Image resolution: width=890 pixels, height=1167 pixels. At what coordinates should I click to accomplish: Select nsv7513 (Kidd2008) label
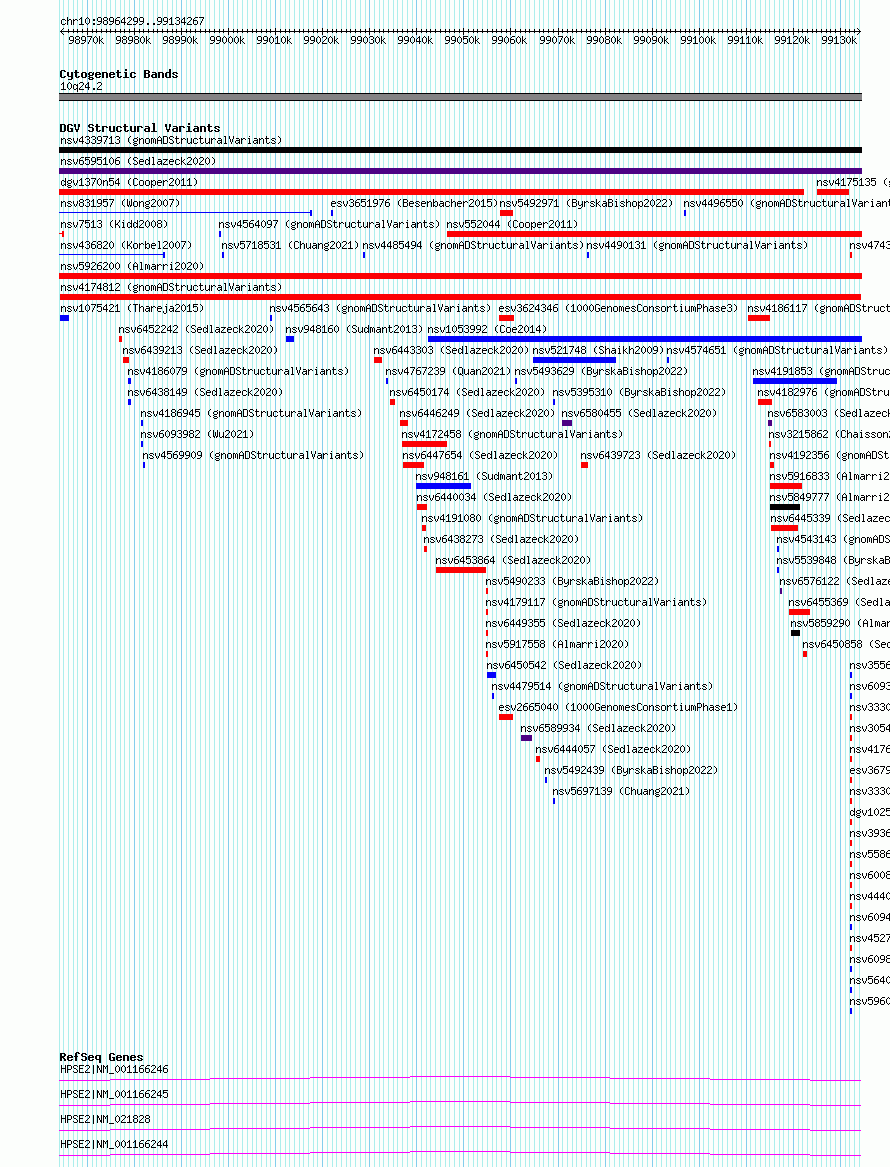click(115, 223)
